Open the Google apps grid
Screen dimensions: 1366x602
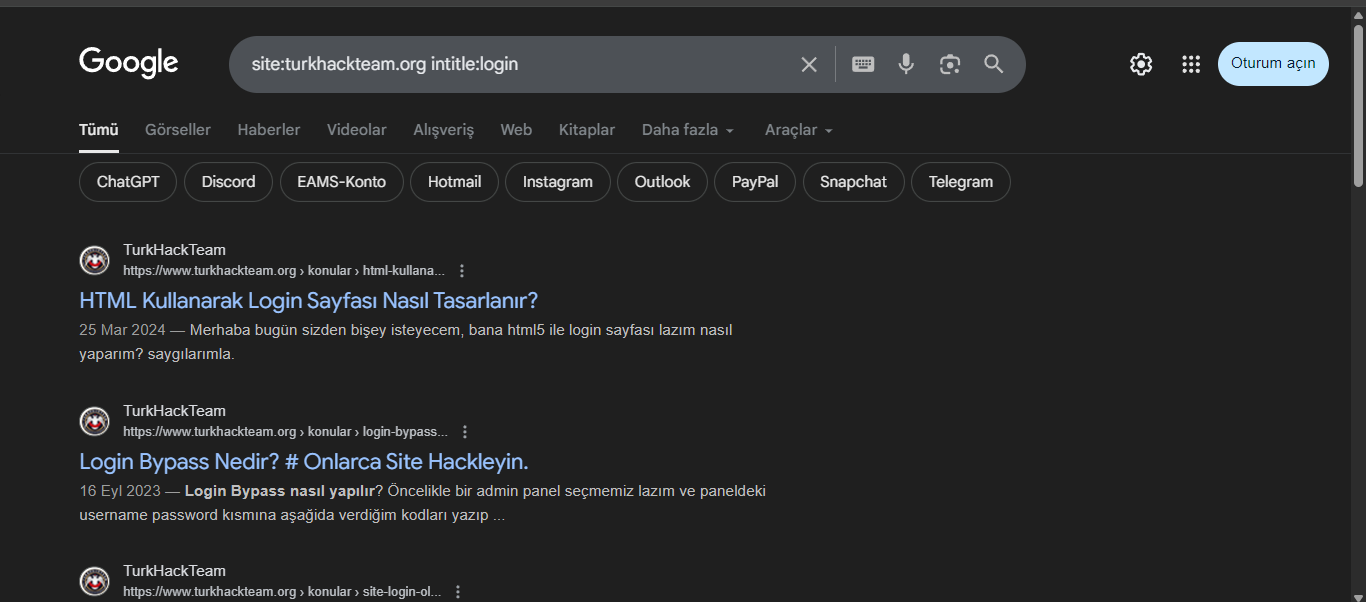pos(1190,64)
